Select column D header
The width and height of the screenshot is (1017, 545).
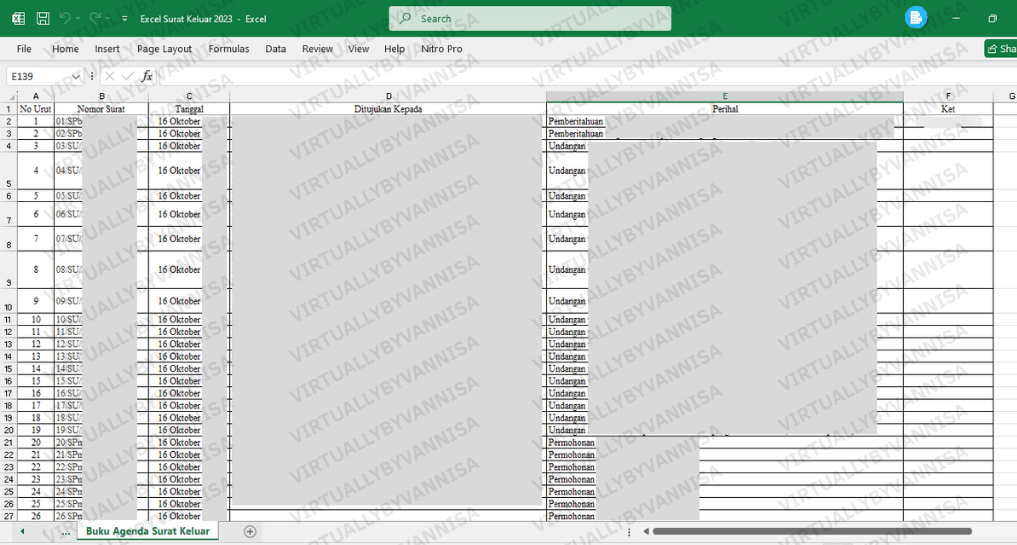pyautogui.click(x=388, y=97)
